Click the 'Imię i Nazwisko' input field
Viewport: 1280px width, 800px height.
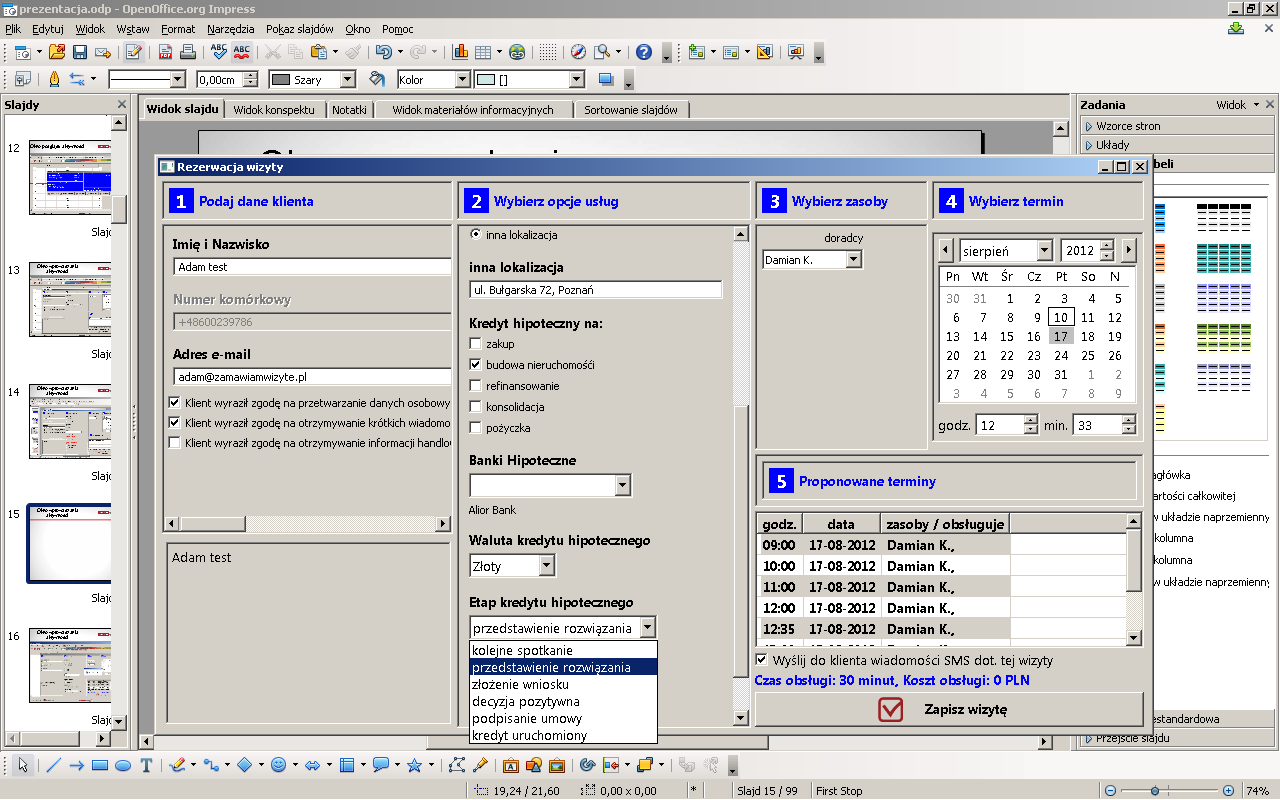(x=312, y=267)
